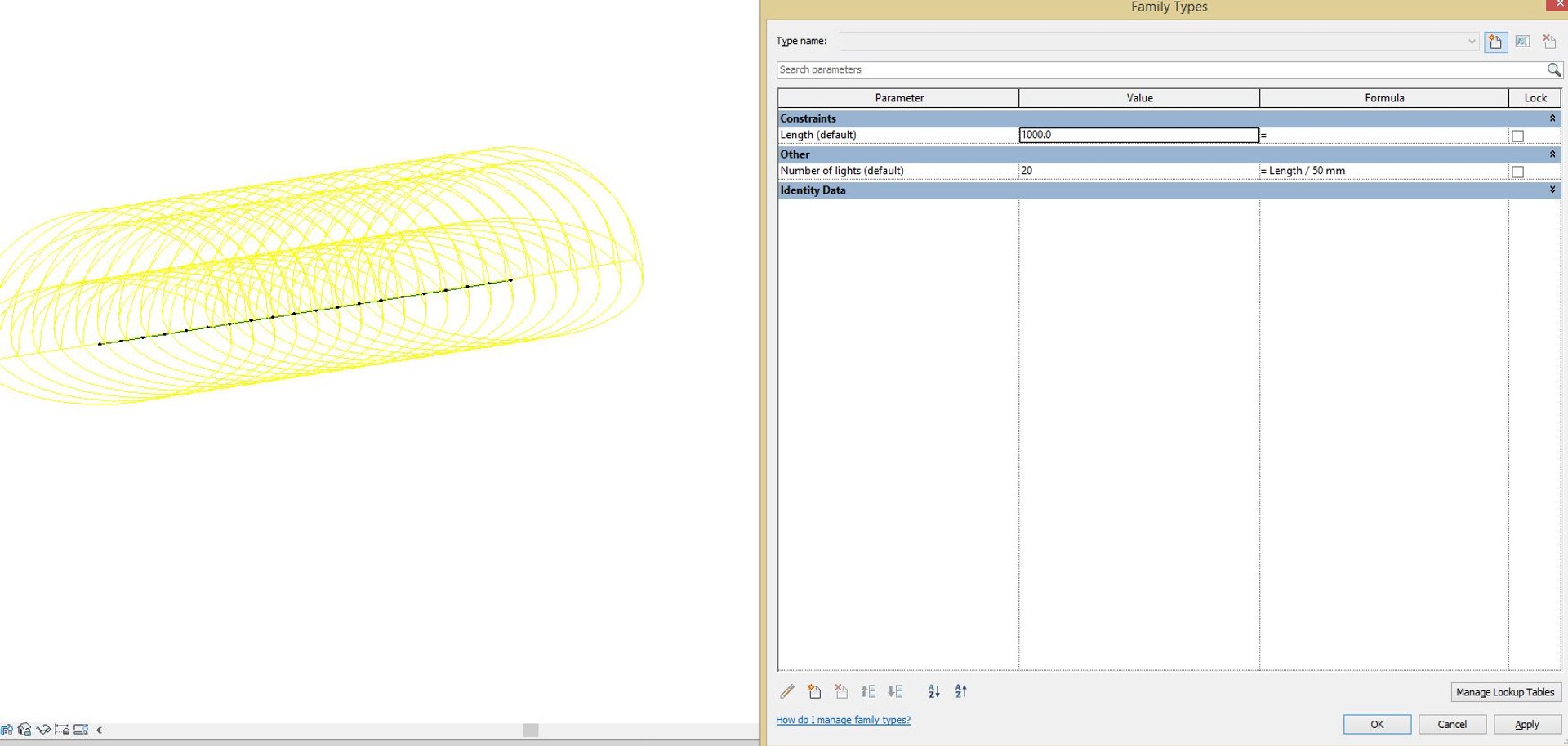Click the Delete Parameter icon at bottom

pyautogui.click(x=841, y=691)
